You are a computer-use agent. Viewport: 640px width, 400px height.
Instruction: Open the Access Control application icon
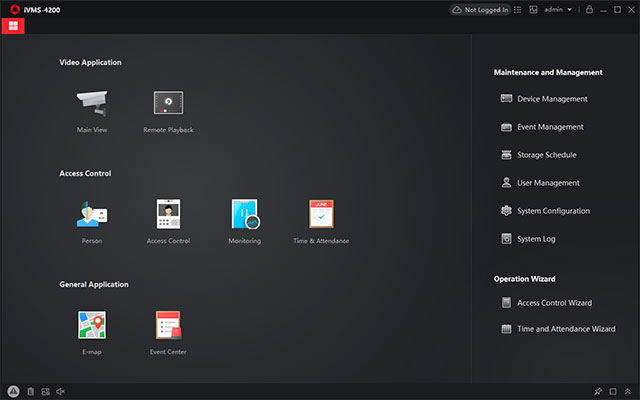click(168, 214)
